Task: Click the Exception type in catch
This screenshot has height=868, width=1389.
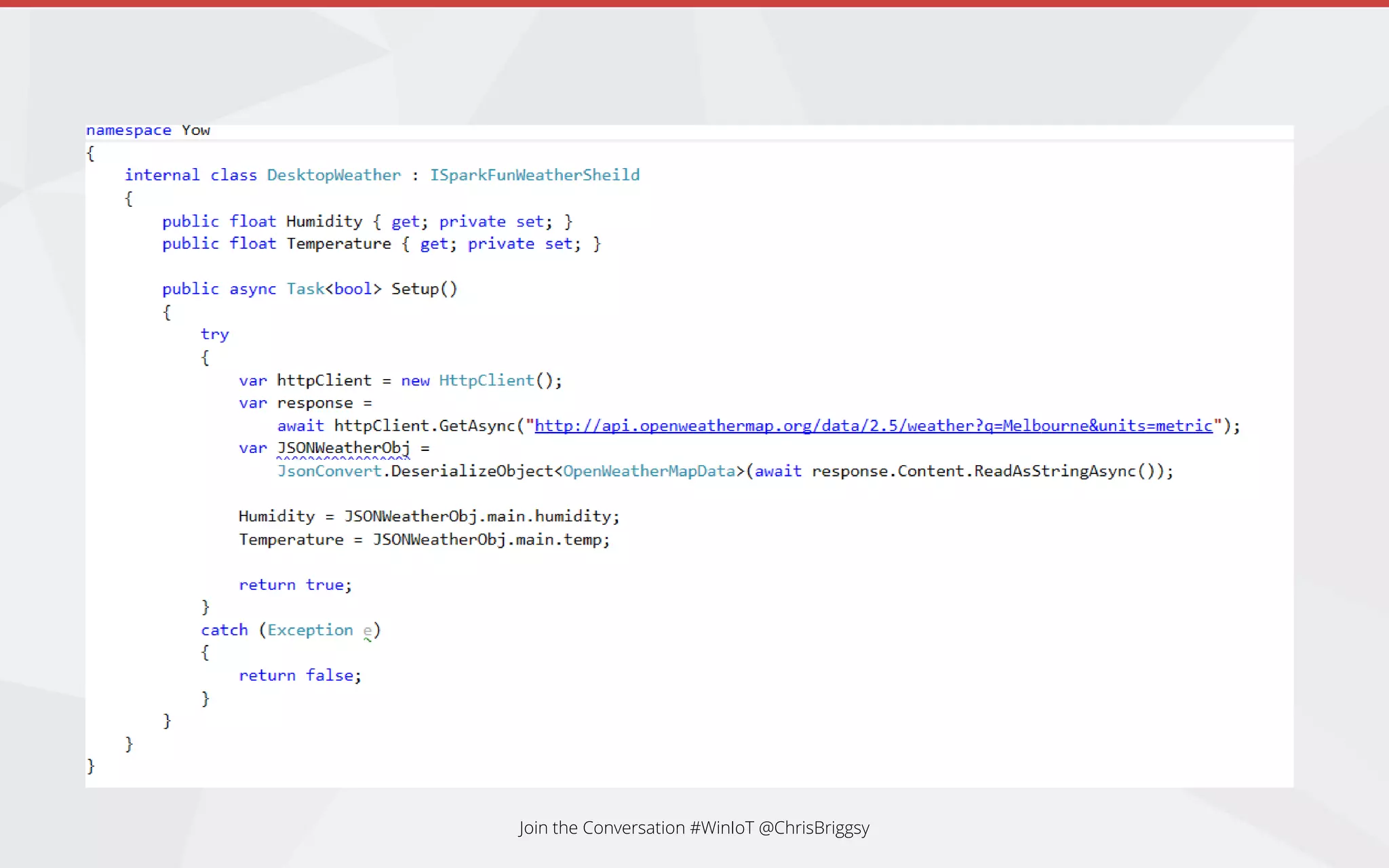Action: [310, 630]
